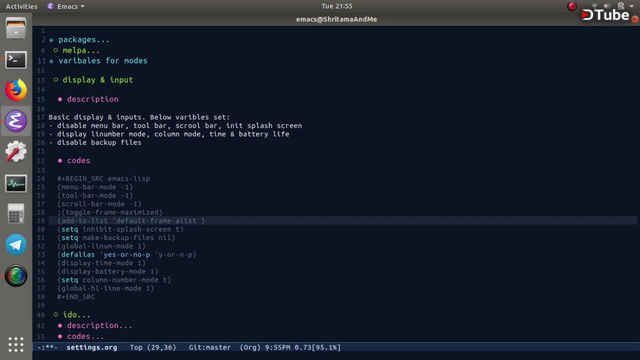Place cursor on ;(toggle-frame-maximized) line
The width and height of the screenshot is (640, 360).
pos(110,212)
